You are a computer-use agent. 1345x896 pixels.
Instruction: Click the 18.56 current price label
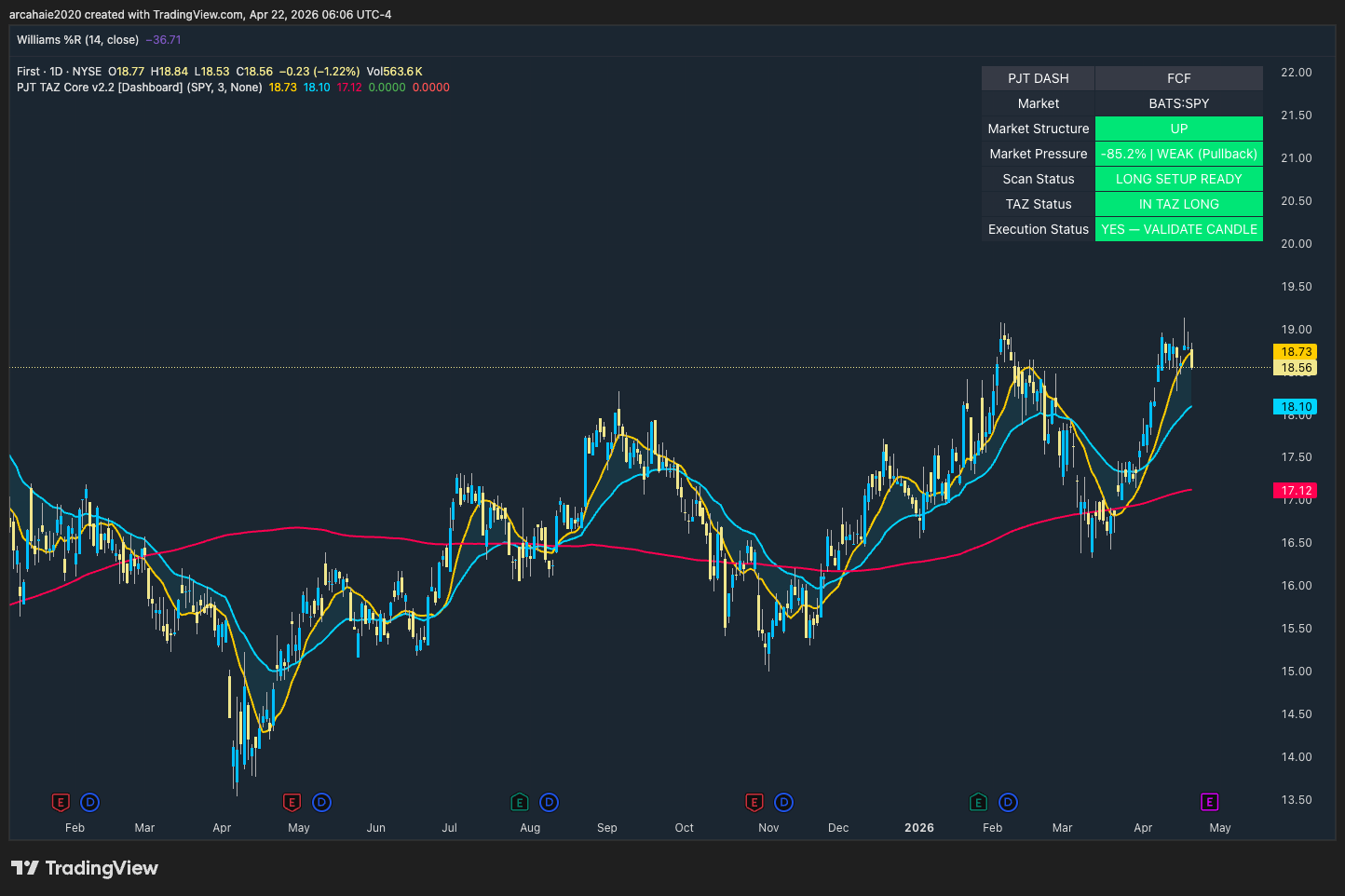coord(1296,368)
